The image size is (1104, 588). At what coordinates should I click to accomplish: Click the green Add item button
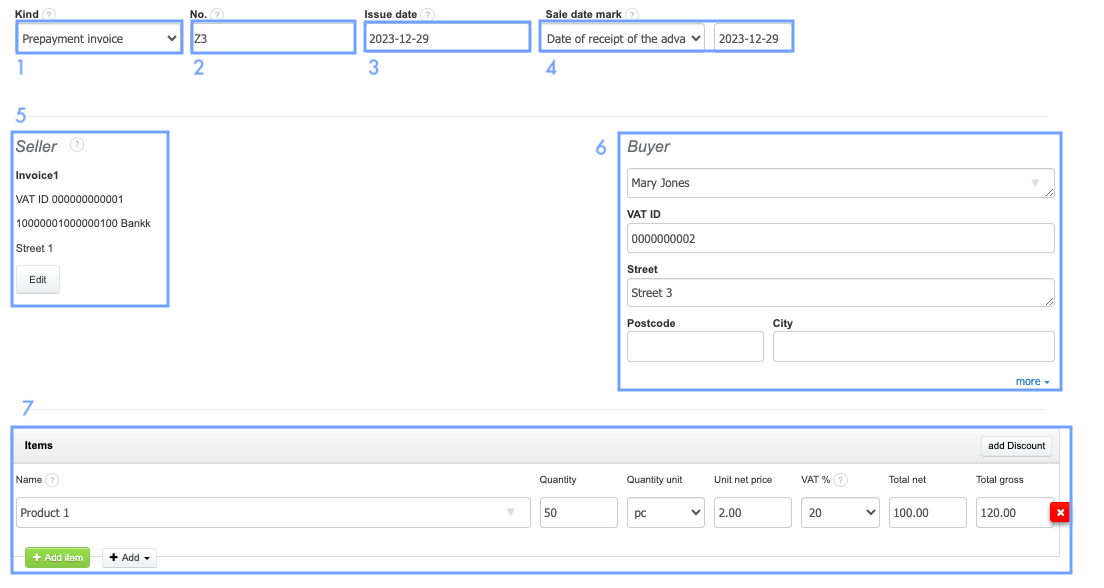click(x=57, y=558)
